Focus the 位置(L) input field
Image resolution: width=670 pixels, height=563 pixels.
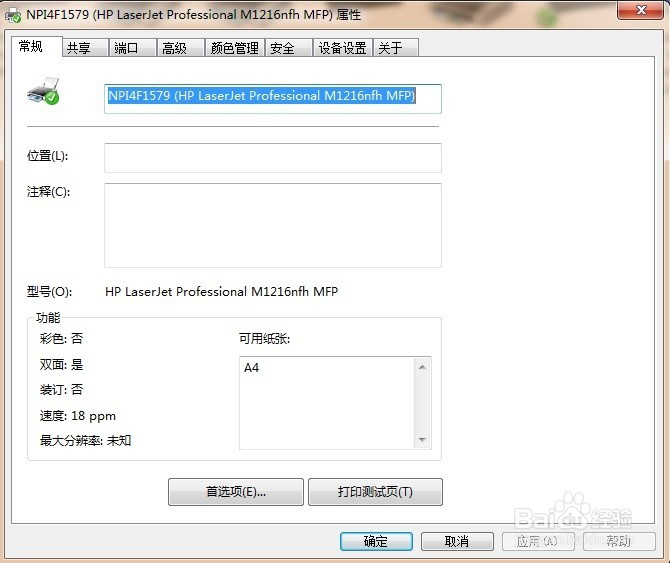coord(273,158)
